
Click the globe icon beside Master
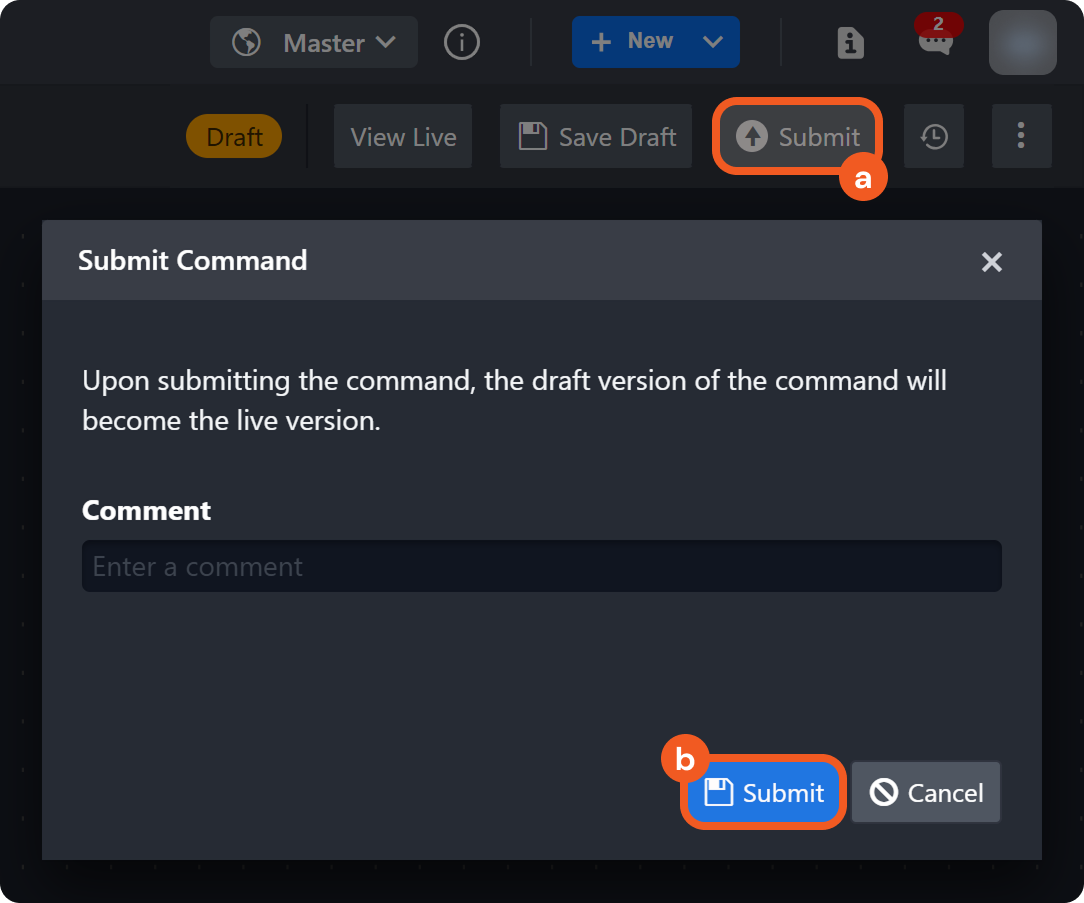point(246,43)
